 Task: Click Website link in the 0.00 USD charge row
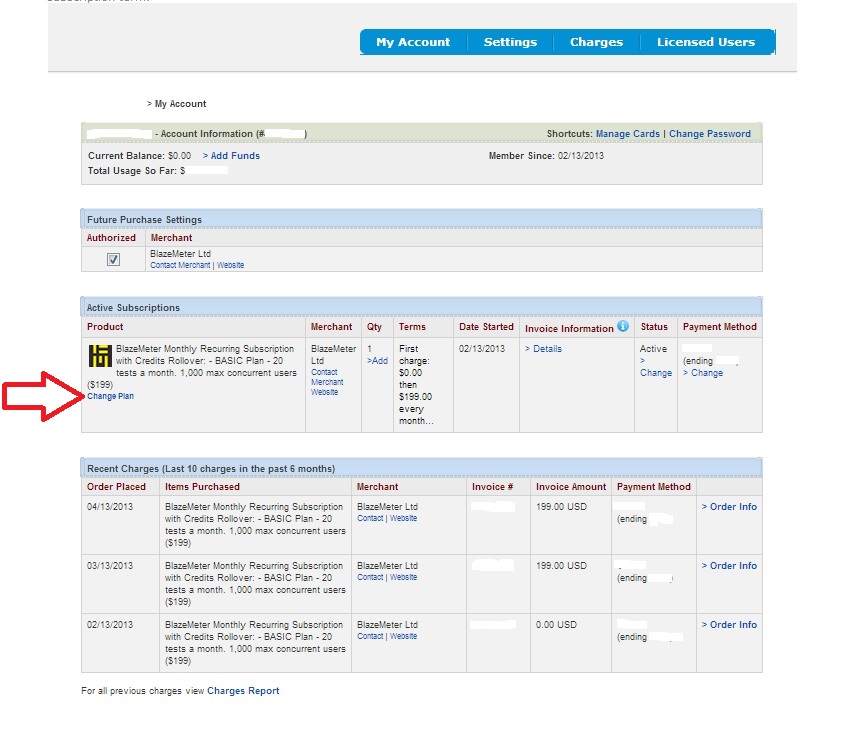[x=404, y=636]
